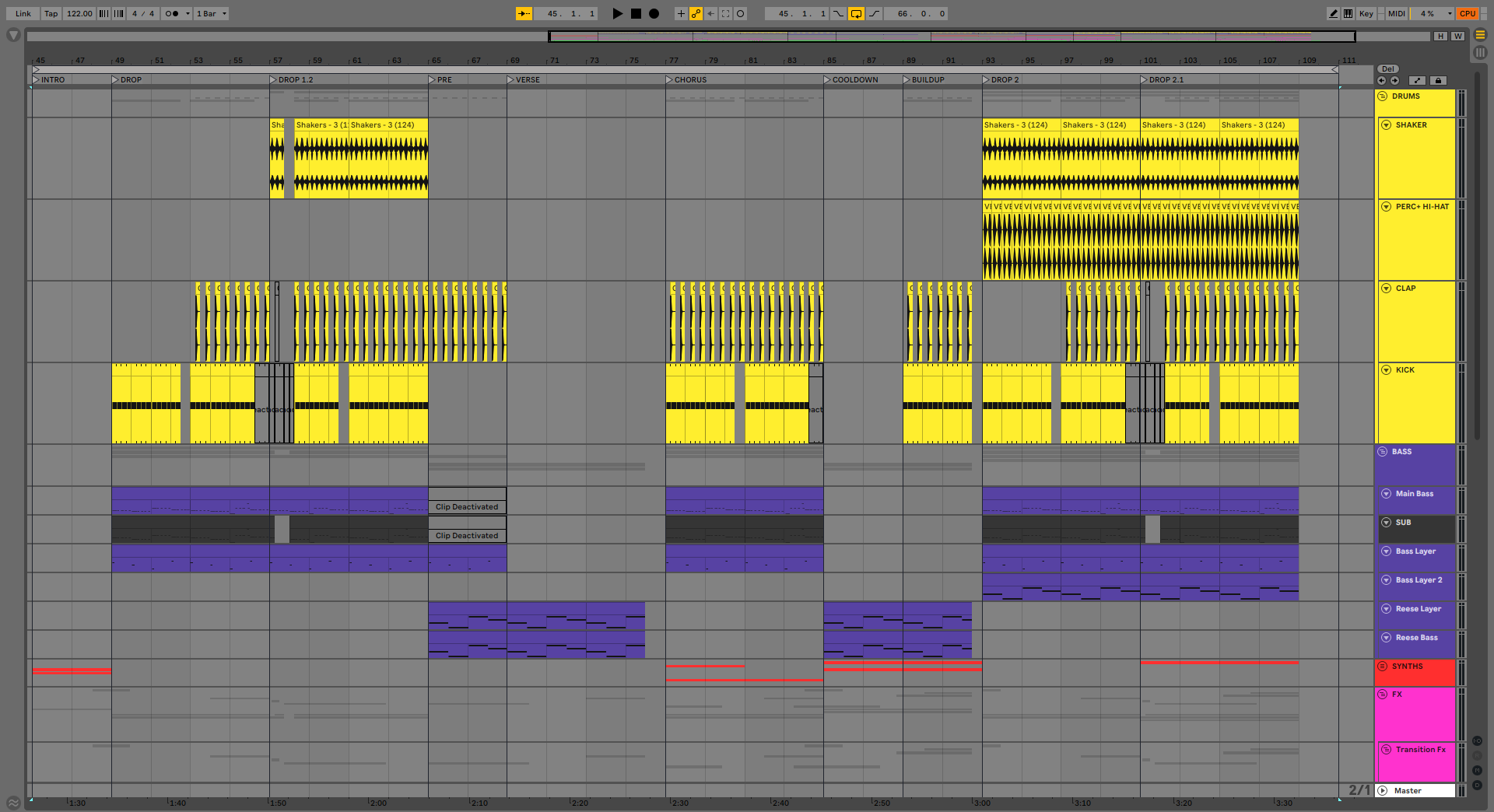Unfold the SYNTHS group track
This screenshot has width=1494, height=812.
[x=1383, y=667]
